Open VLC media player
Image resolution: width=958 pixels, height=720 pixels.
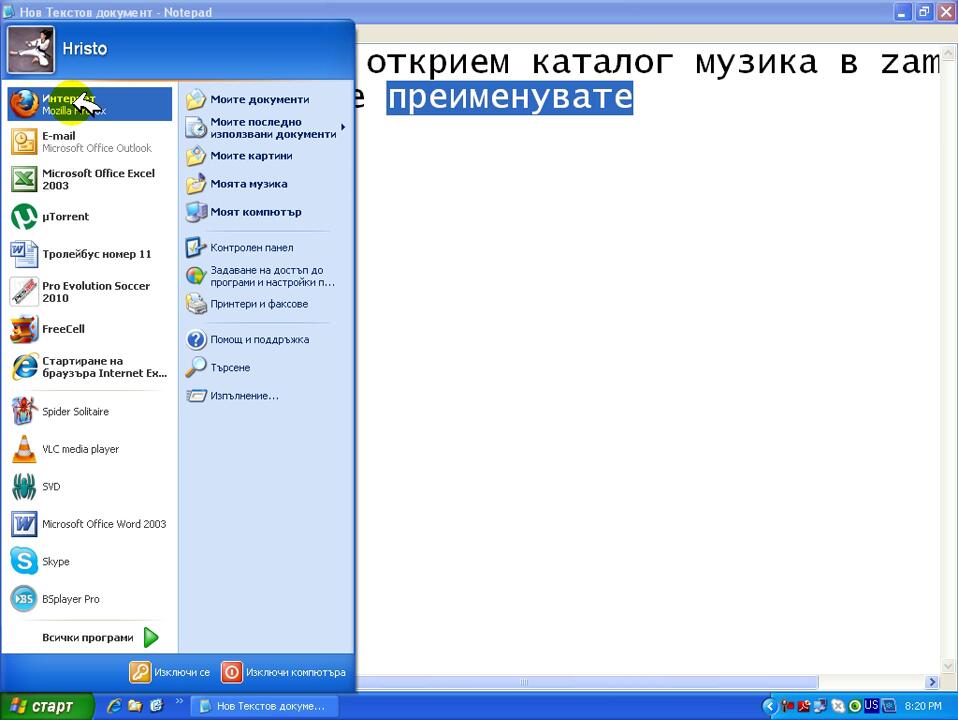click(x=80, y=449)
